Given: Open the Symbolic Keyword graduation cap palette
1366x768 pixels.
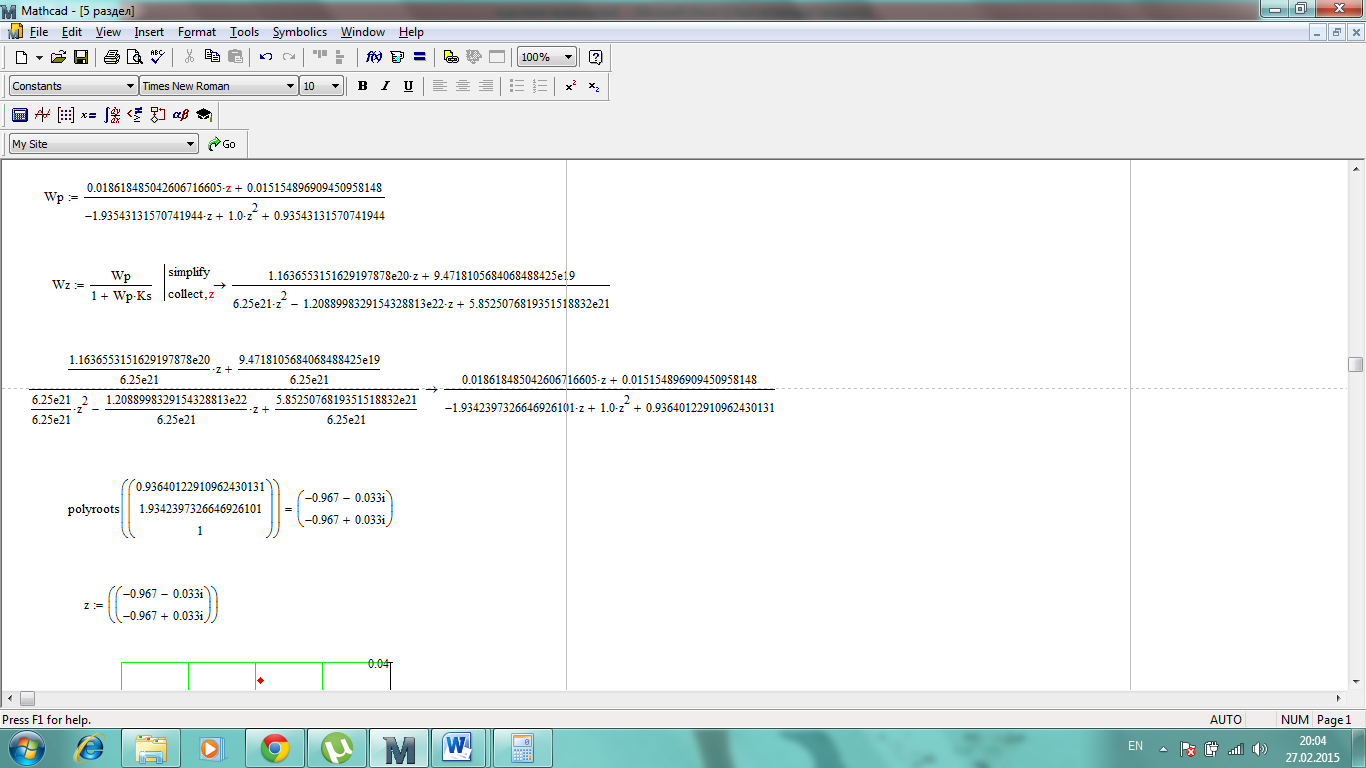Looking at the screenshot, I should click(x=204, y=115).
